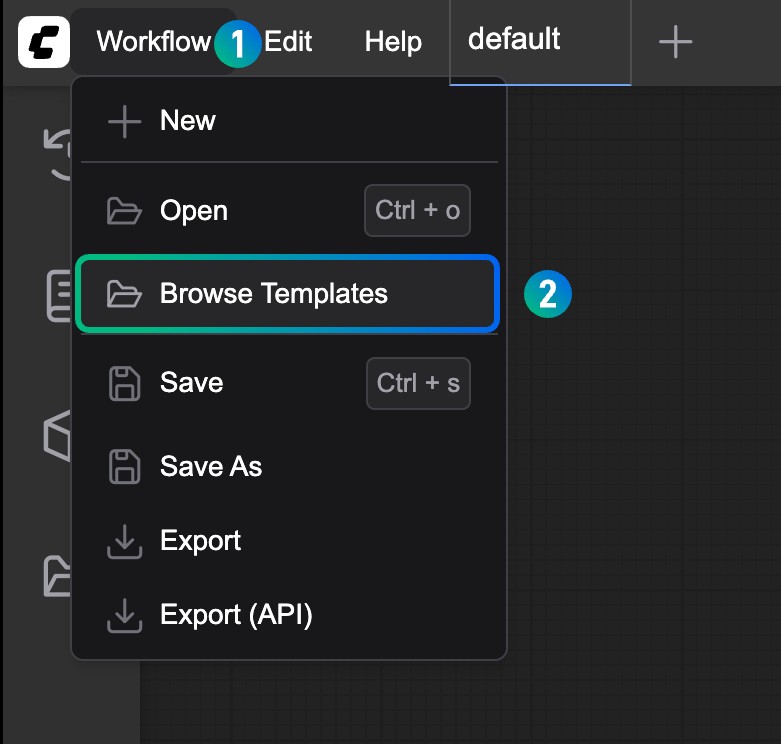The width and height of the screenshot is (781, 744).
Task: Select Browse Templates menu entry
Action: pos(274,294)
